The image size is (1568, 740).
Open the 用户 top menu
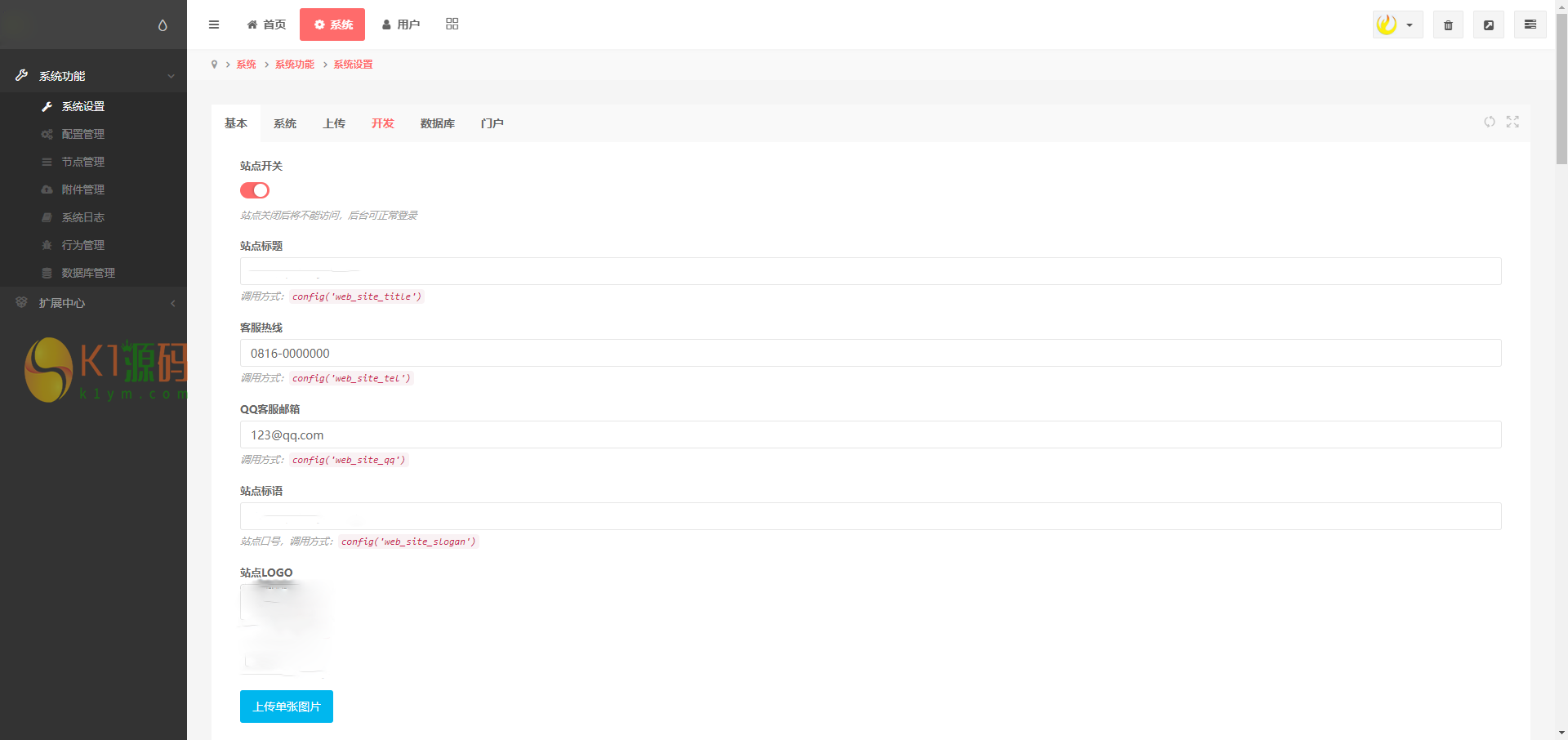[401, 25]
